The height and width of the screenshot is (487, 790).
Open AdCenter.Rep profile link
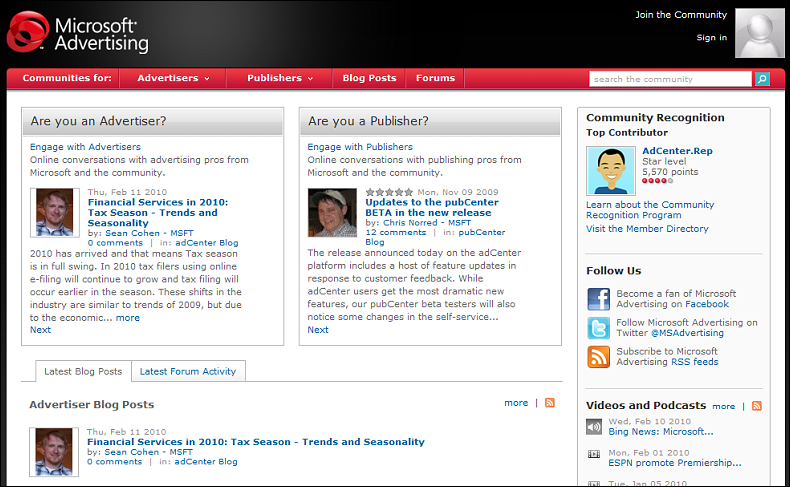pyautogui.click(x=677, y=151)
